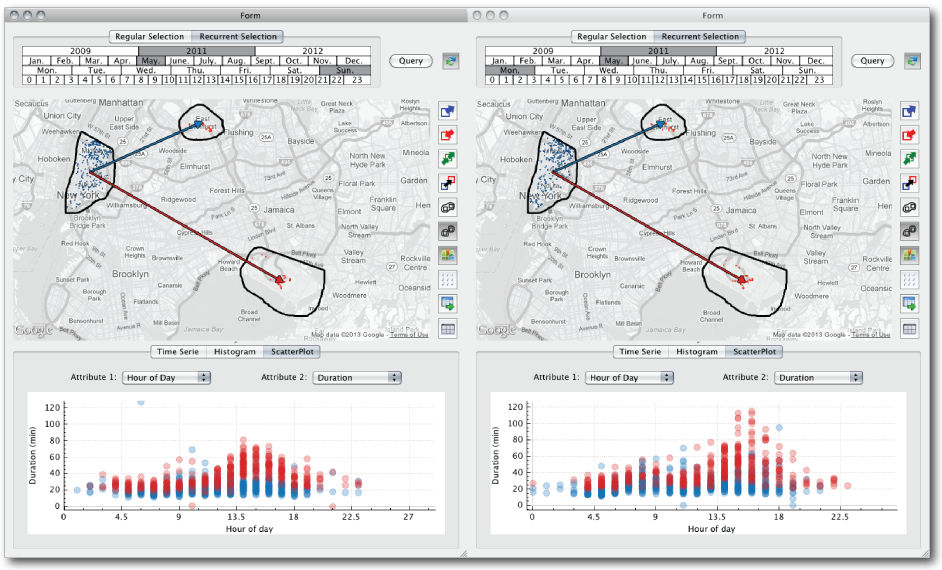Open Attribute 2 Duration dropdown in left window
The height and width of the screenshot is (570, 942).
[357, 378]
